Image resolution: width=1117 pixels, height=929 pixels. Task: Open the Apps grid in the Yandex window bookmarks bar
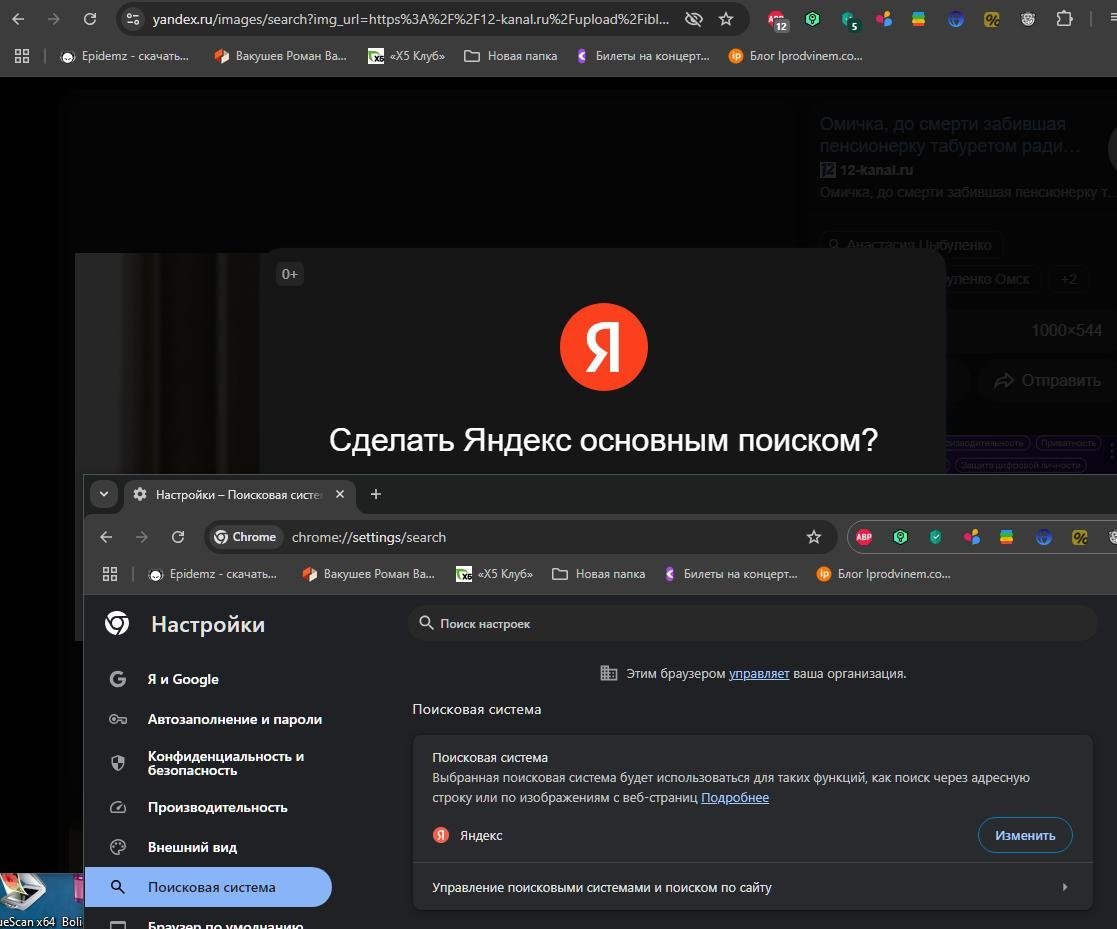coord(22,56)
